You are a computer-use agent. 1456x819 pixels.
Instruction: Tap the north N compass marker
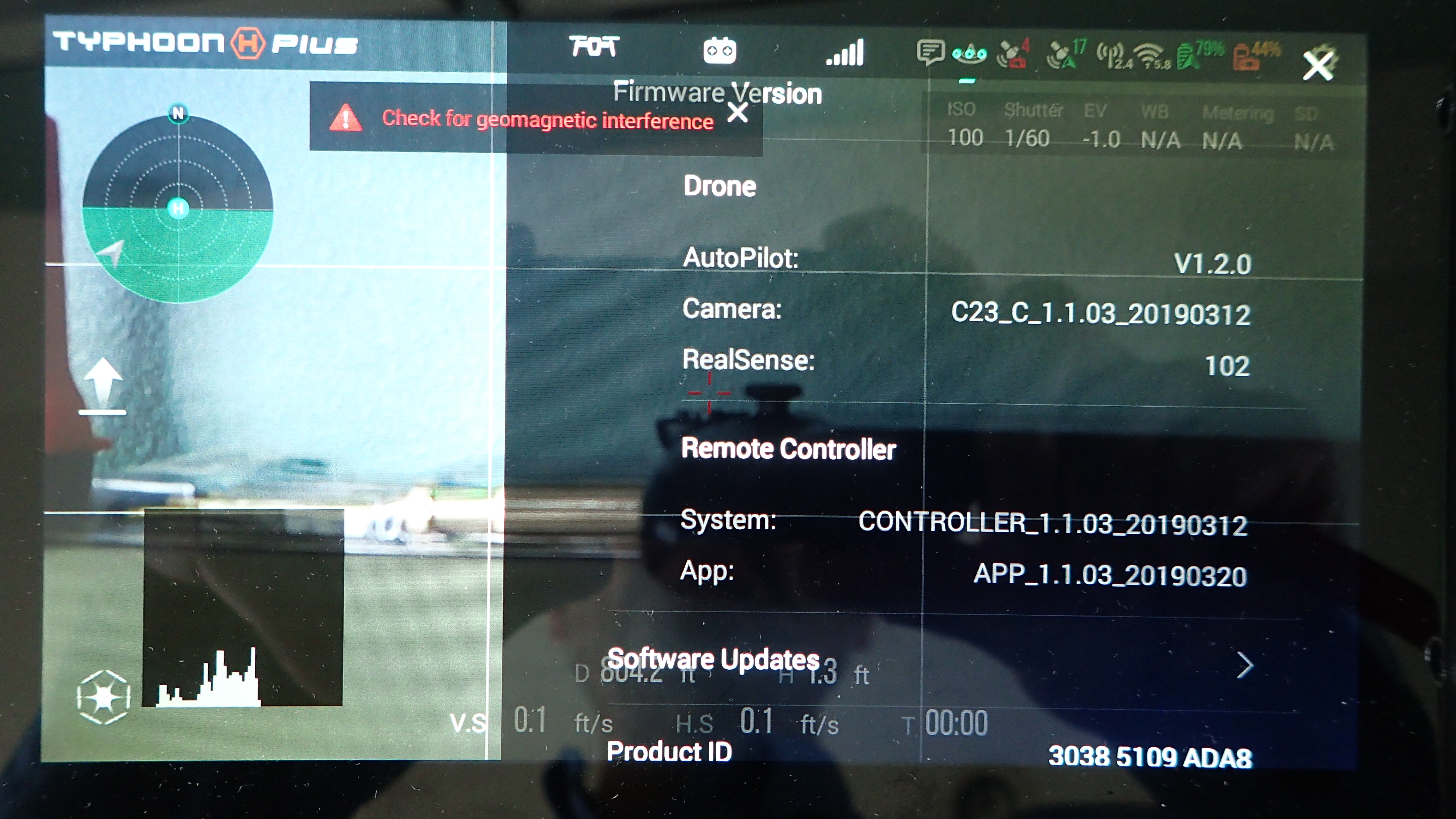pyautogui.click(x=178, y=113)
